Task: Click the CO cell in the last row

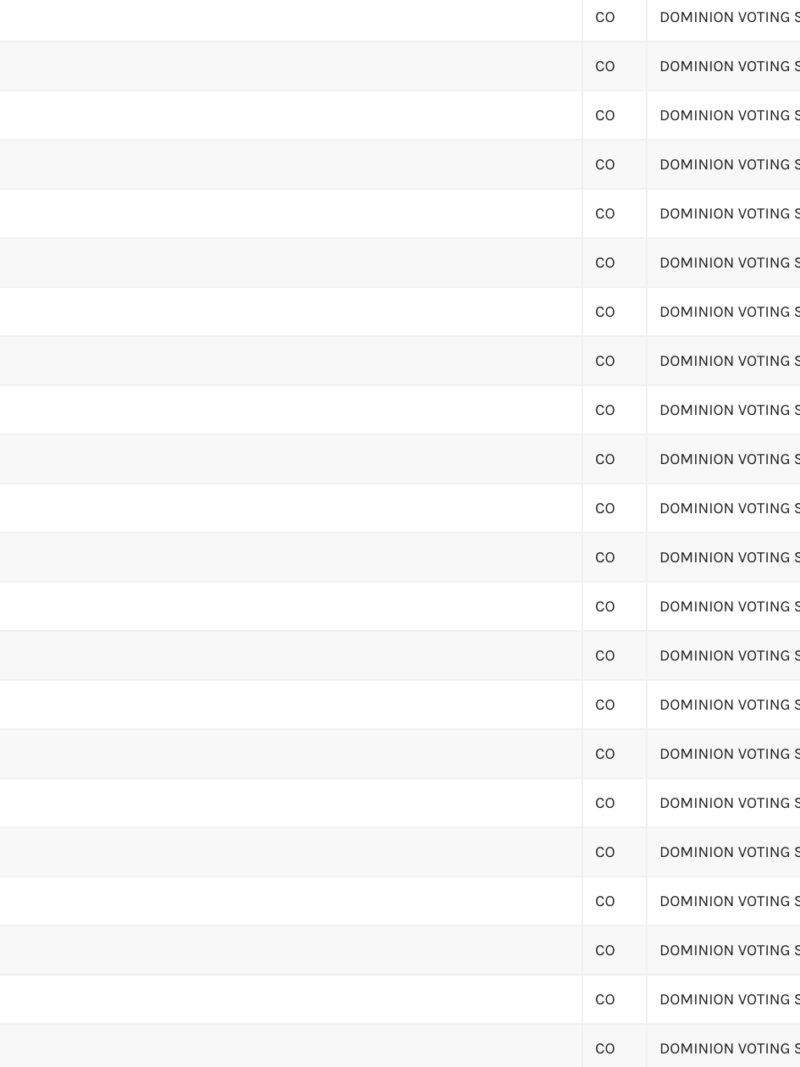Action: [x=604, y=1048]
